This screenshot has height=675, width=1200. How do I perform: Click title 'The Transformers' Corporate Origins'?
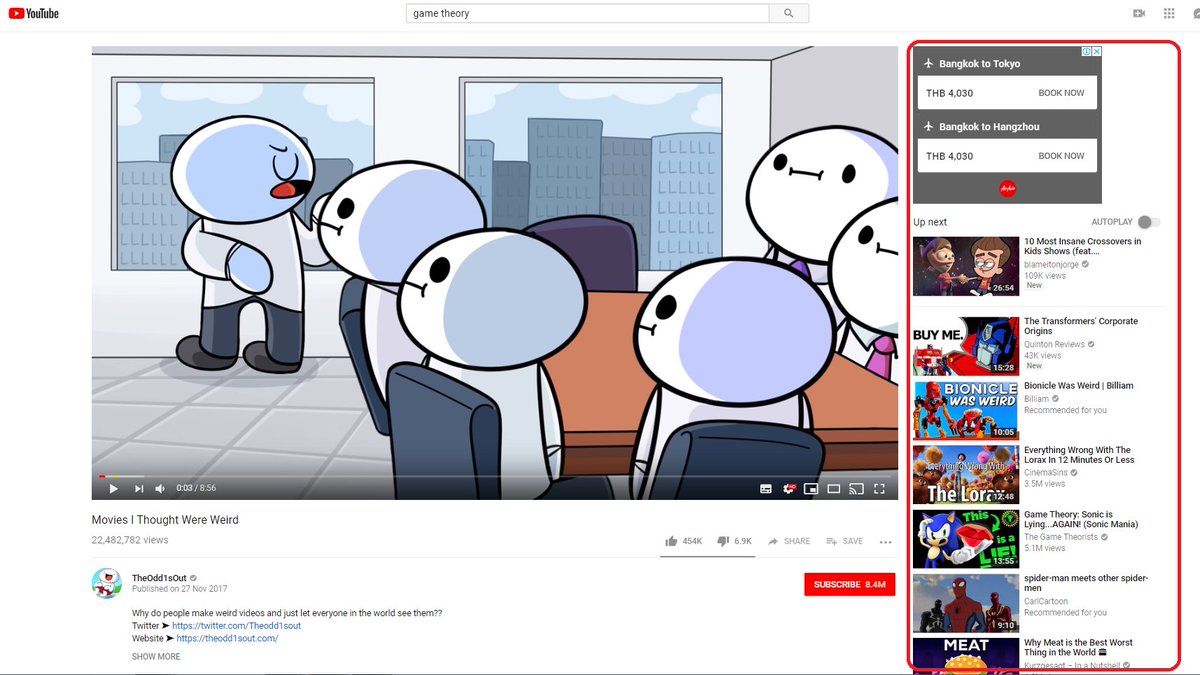[x=1081, y=326]
